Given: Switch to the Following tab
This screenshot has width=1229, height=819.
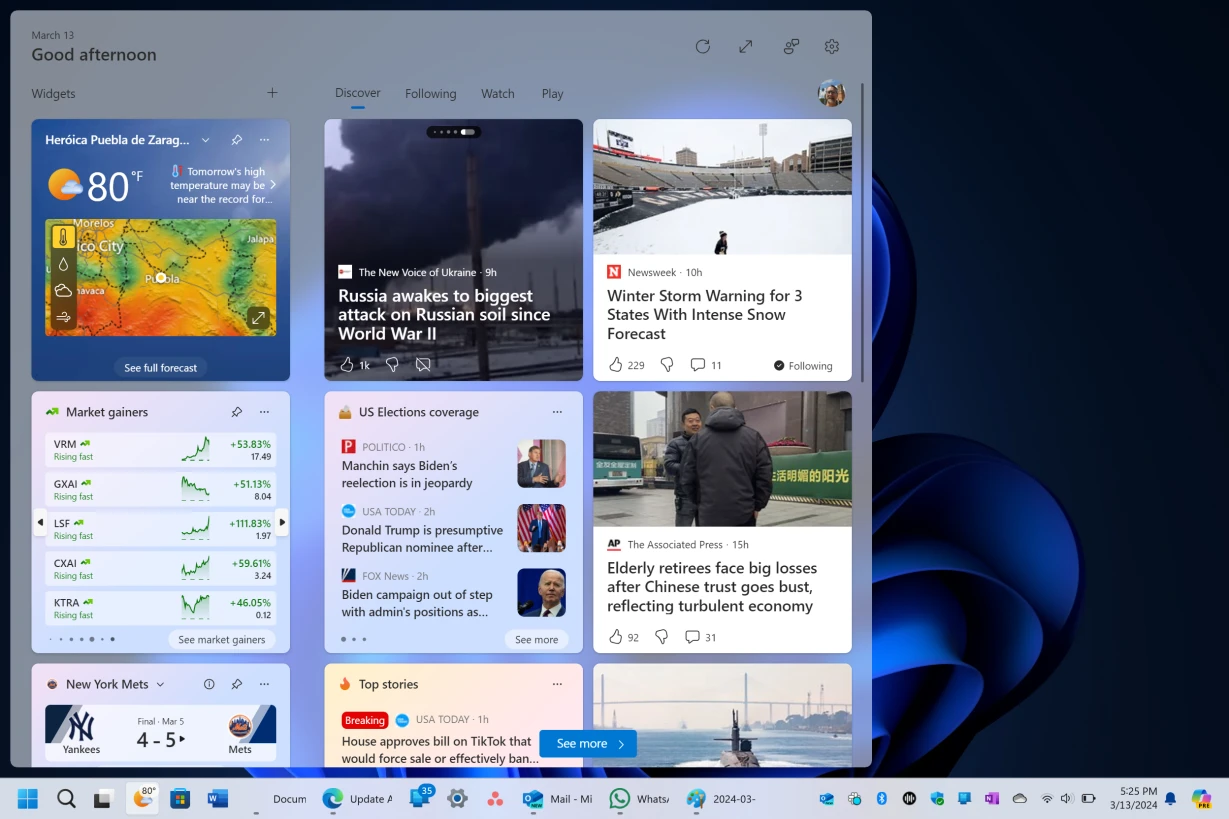Looking at the screenshot, I should click(430, 93).
